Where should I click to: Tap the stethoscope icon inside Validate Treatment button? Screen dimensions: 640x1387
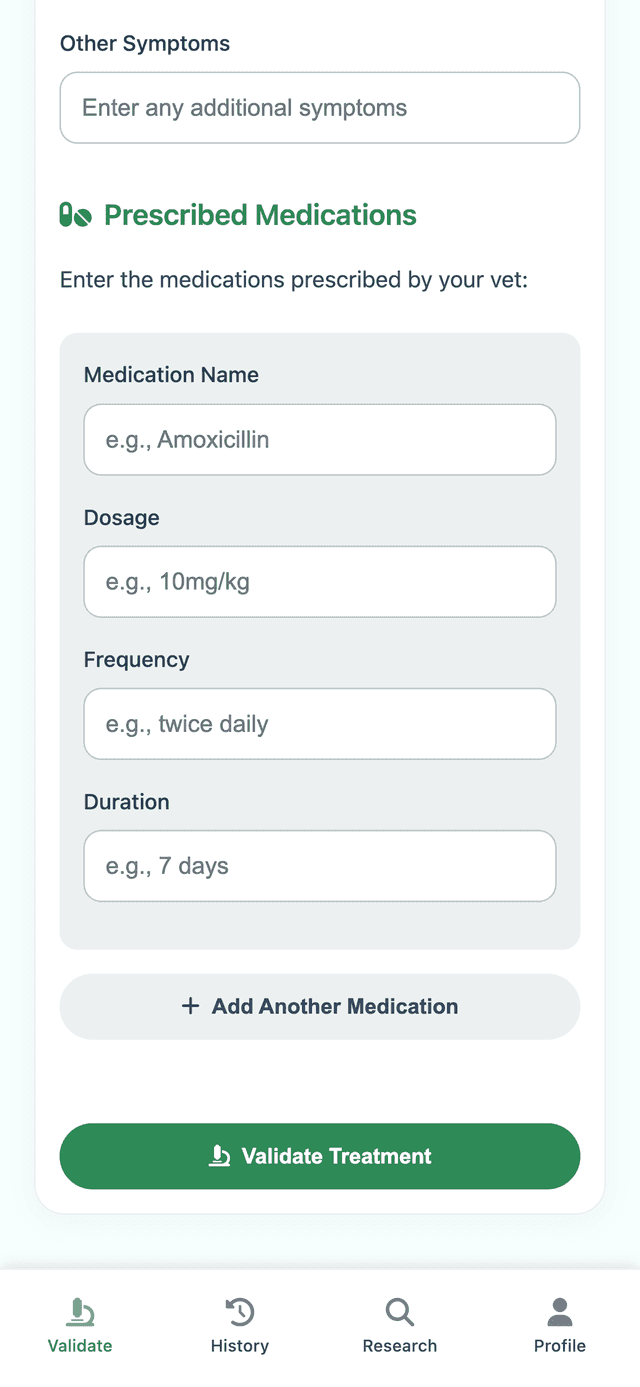[x=218, y=1156]
